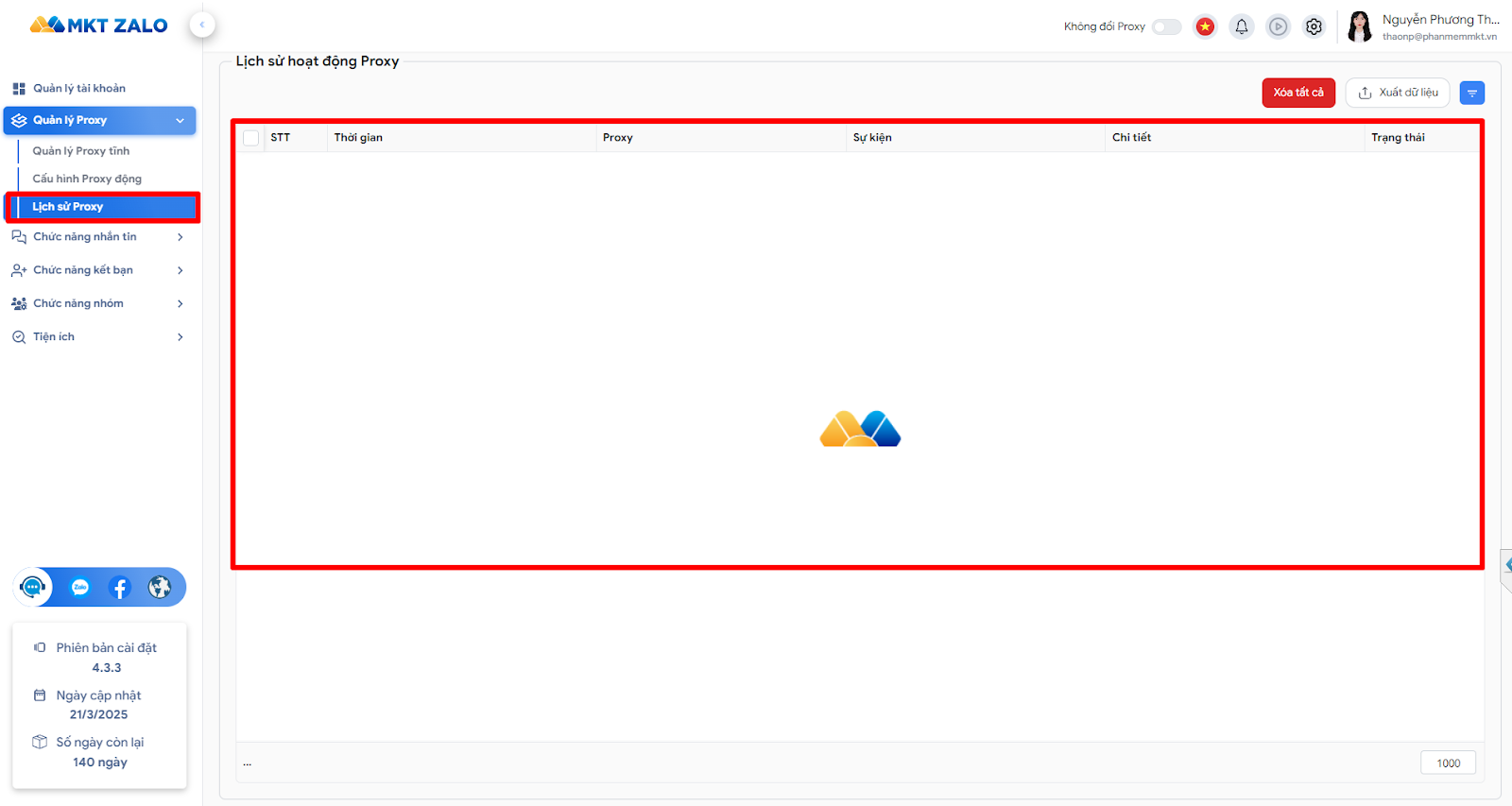
Task: Click the Trạng thái column header
Action: [x=1398, y=138]
